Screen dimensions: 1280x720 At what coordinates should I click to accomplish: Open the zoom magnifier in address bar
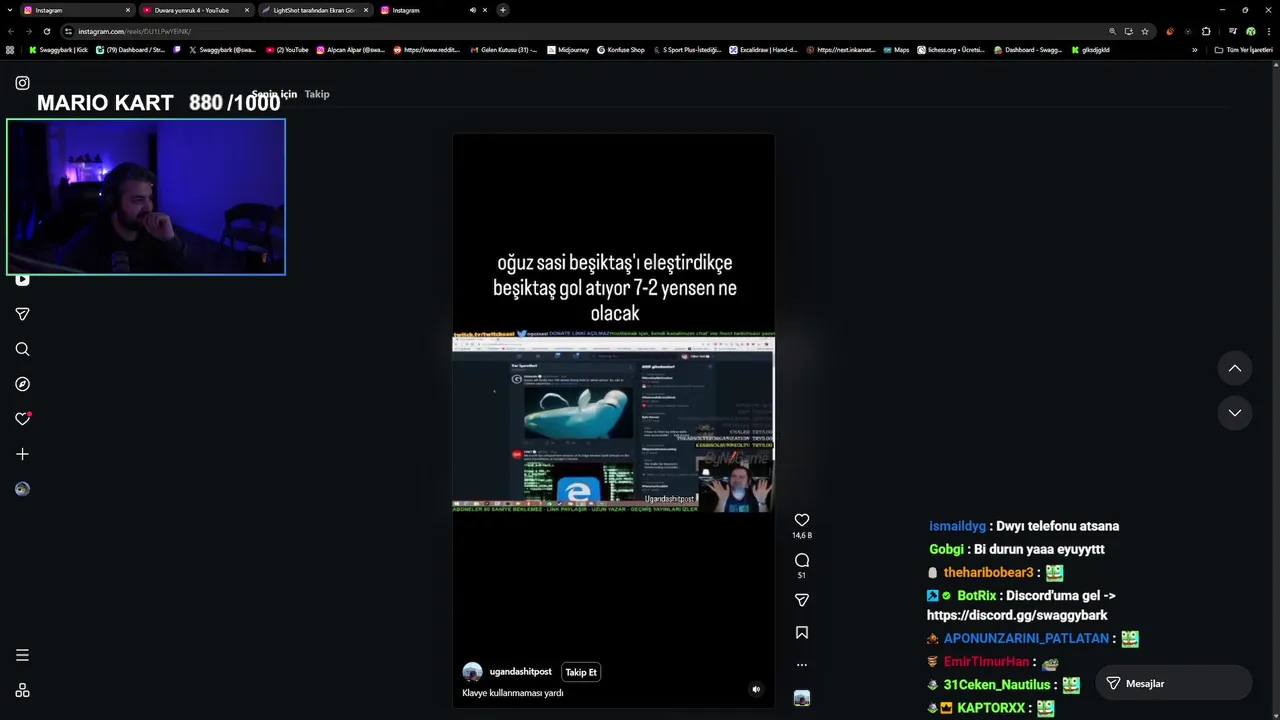coord(1112,31)
